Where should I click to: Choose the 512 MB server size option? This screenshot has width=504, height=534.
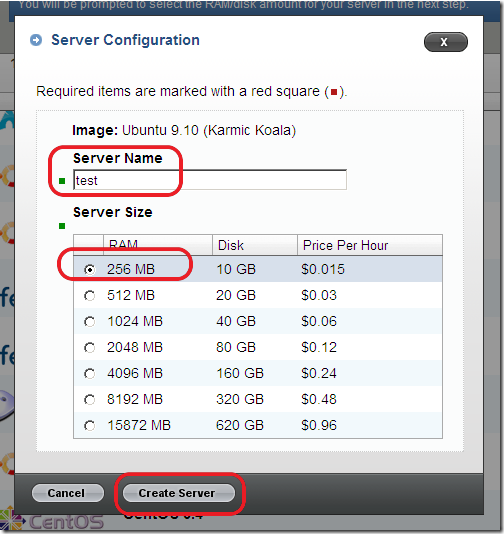[90, 295]
